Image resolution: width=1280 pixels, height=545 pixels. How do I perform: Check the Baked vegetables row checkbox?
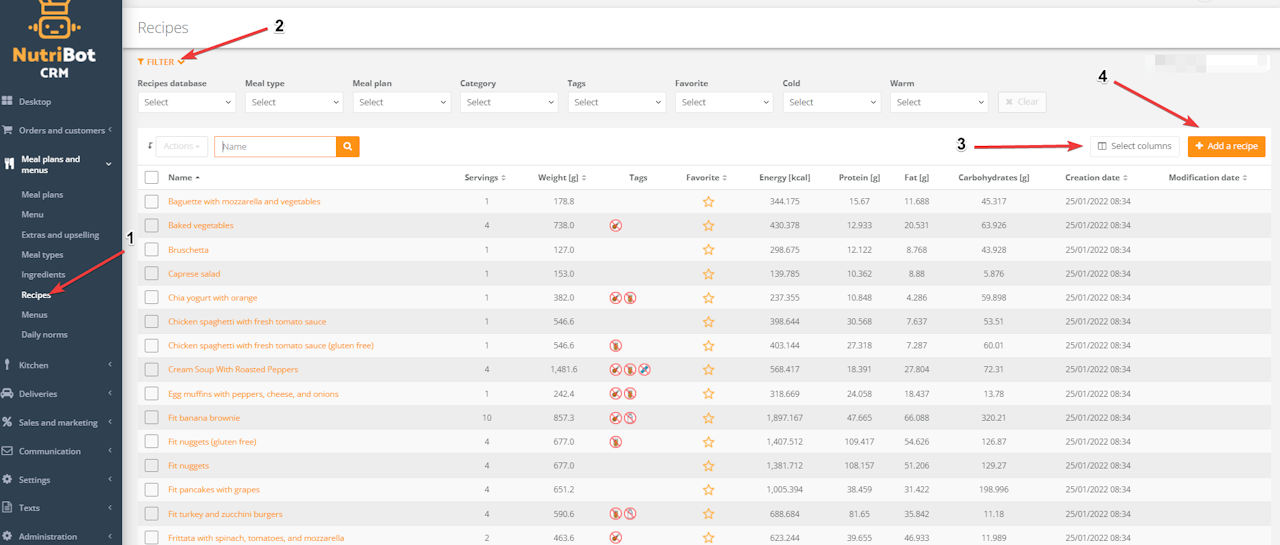tap(151, 226)
